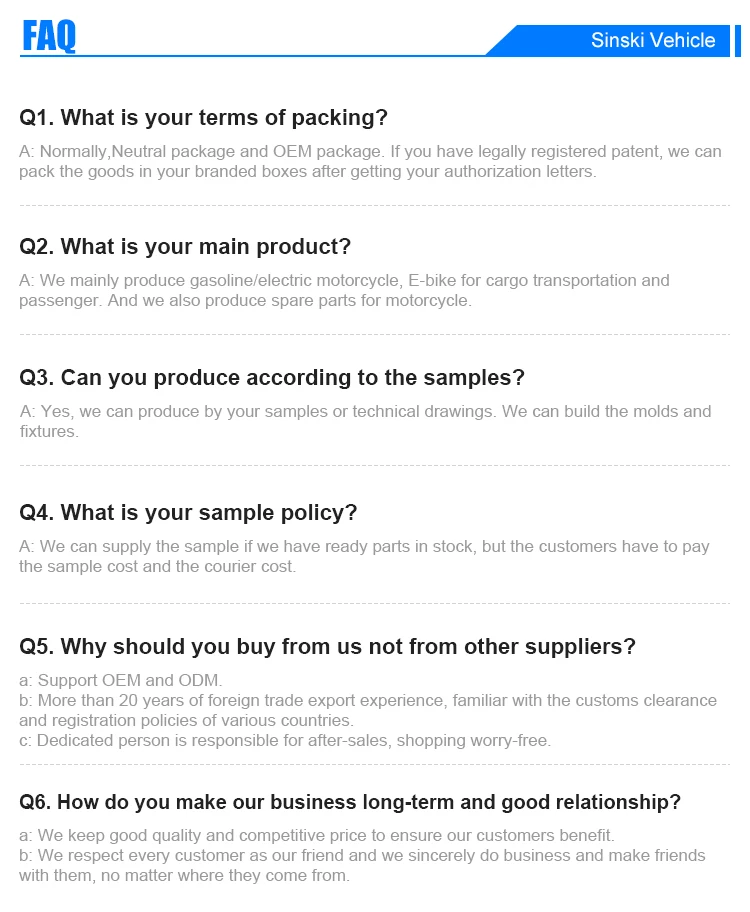750x912 pixels.
Task: Open the Q6 long-term relationship question
Action: [x=350, y=802]
